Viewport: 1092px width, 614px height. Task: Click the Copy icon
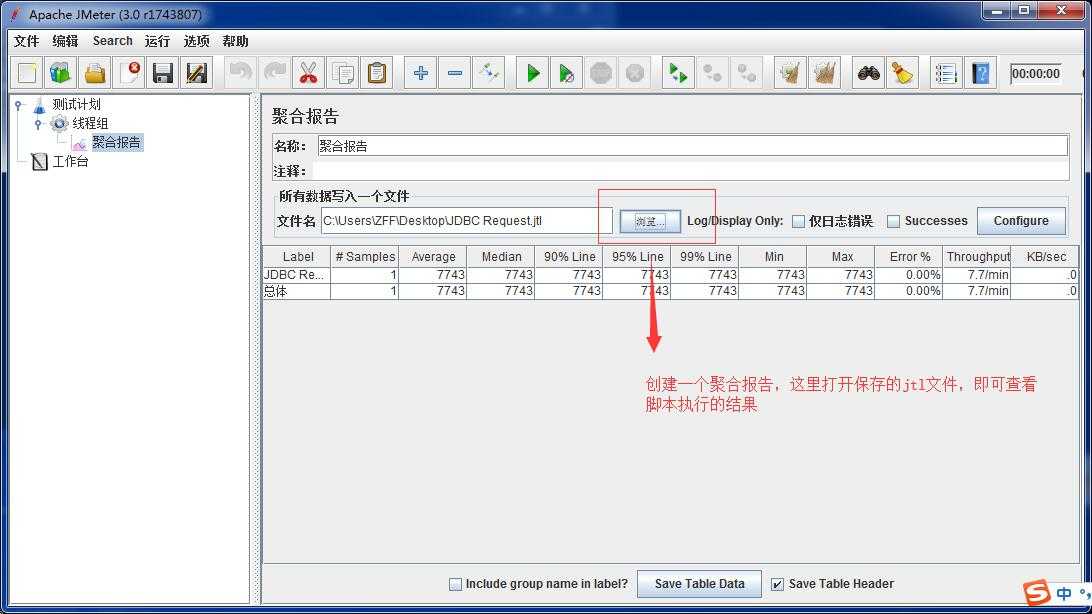(x=343, y=72)
